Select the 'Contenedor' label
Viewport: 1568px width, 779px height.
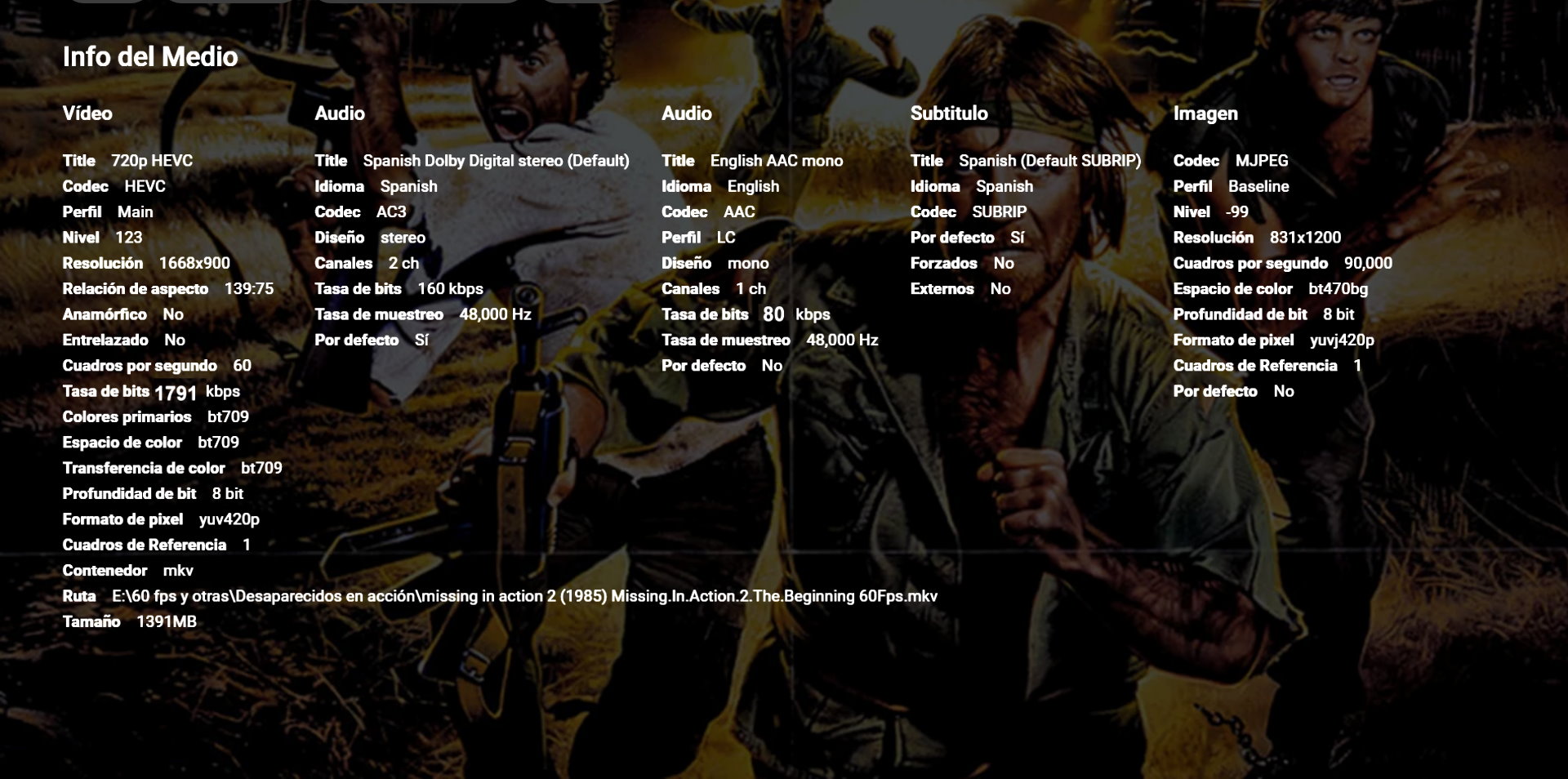tap(105, 571)
